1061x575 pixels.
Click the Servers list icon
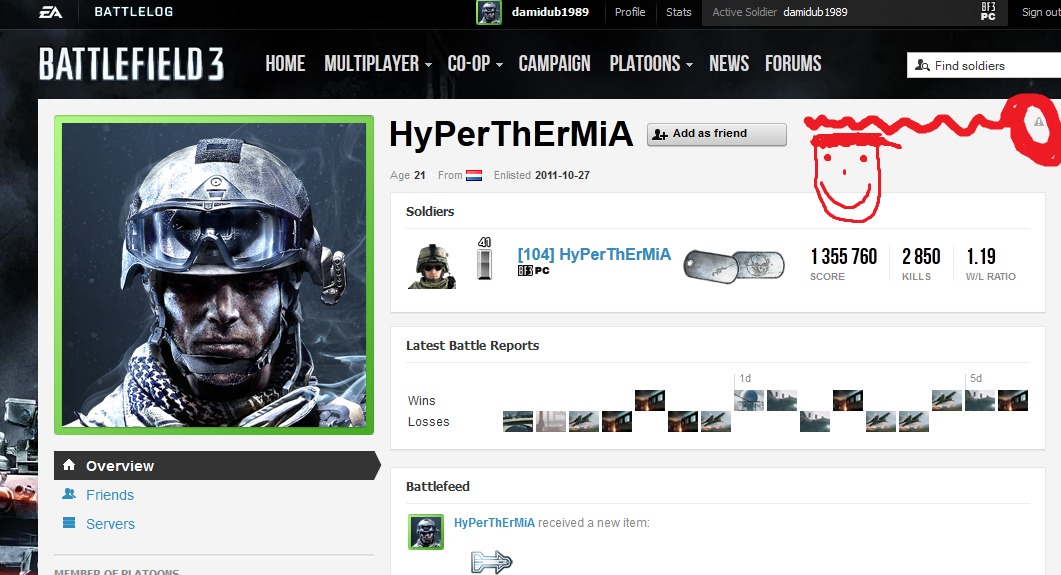[69, 523]
